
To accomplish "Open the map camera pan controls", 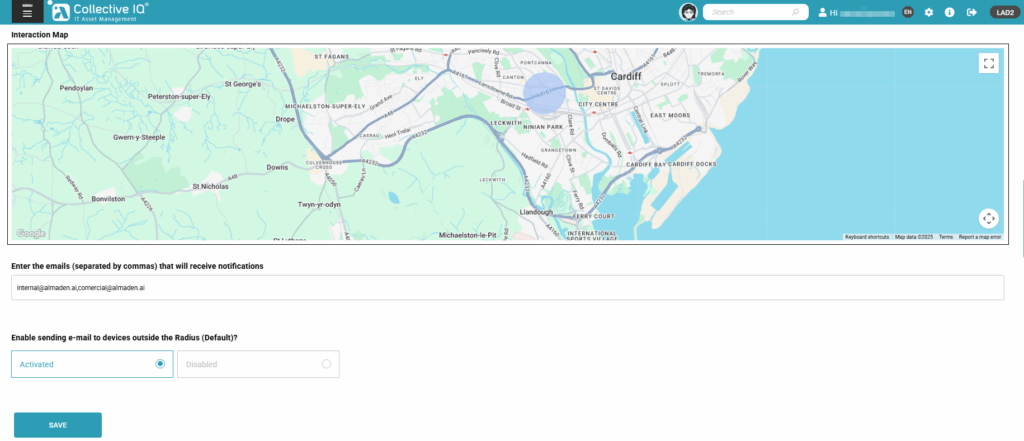I will 988,218.
